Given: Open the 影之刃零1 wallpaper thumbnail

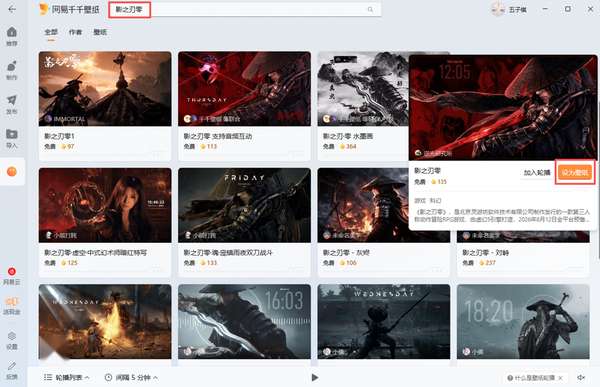Looking at the screenshot, I should tap(105, 89).
